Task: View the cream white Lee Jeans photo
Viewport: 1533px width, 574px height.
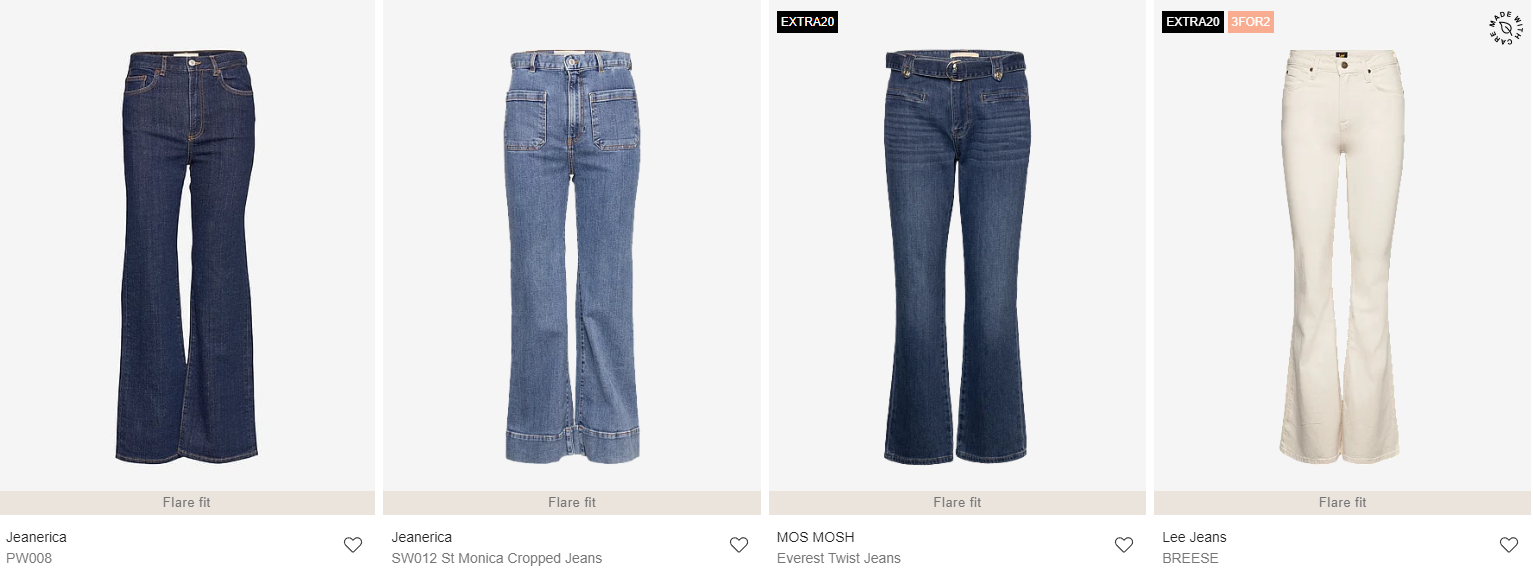Action: 1343,256
